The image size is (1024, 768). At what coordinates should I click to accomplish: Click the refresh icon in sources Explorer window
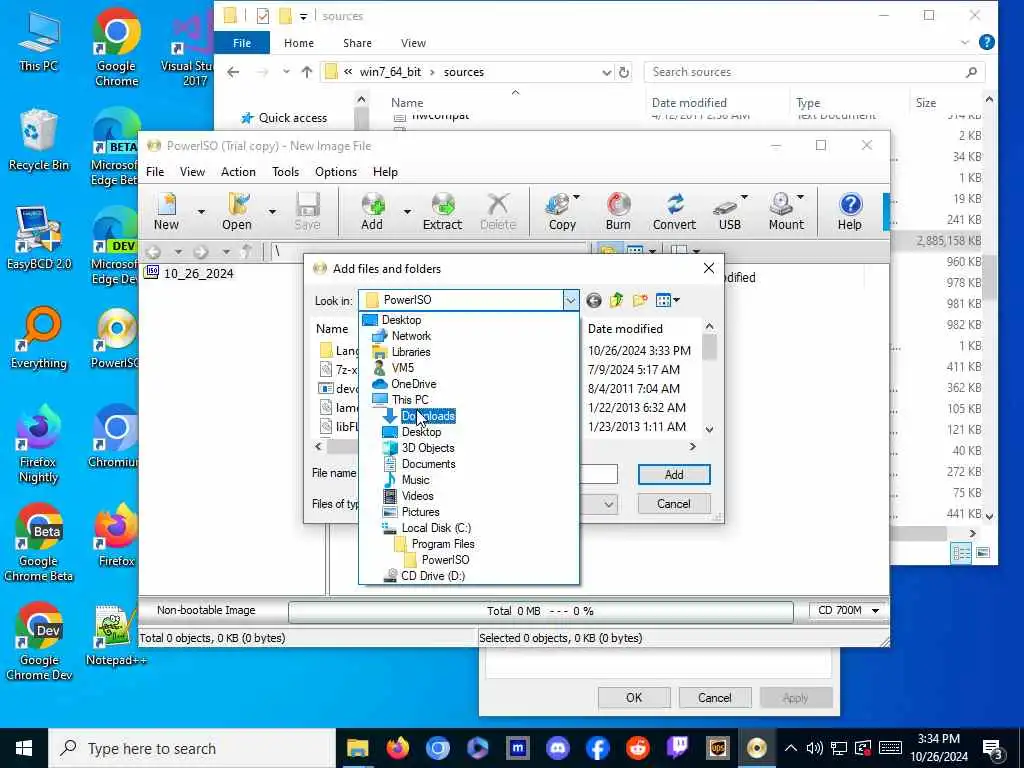tap(624, 72)
